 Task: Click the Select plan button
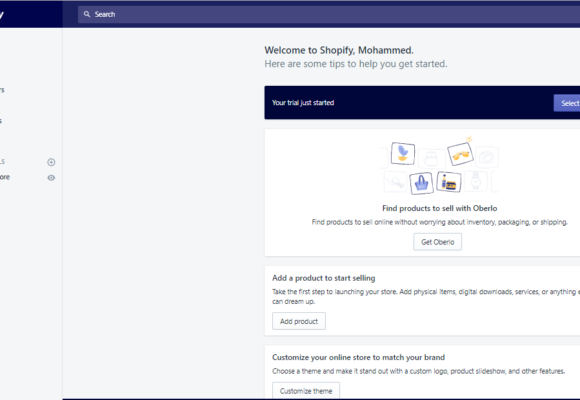point(567,103)
